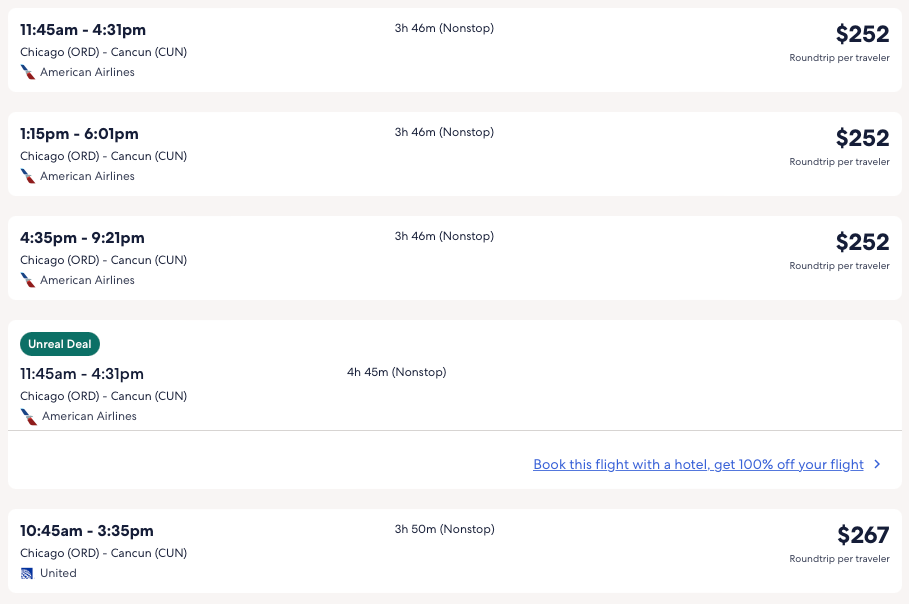Click the Unreal Deal 11:45am - 4:31pm time

pyautogui.click(x=82, y=374)
